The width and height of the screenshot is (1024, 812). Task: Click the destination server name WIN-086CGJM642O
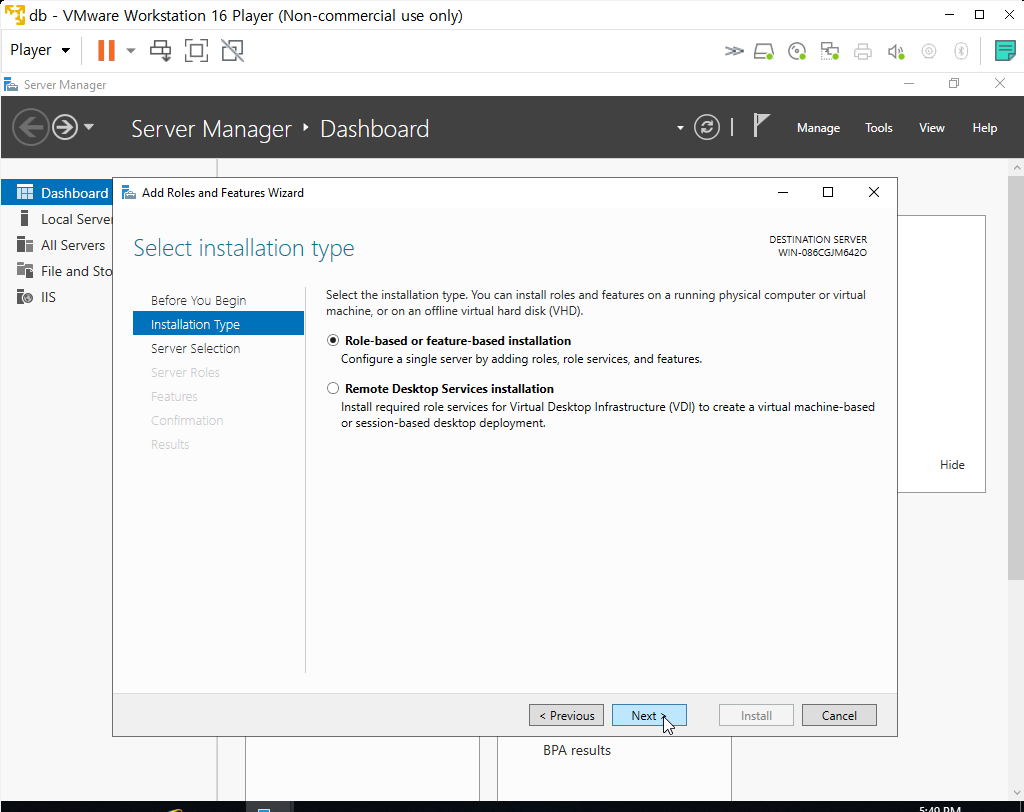(x=822, y=253)
